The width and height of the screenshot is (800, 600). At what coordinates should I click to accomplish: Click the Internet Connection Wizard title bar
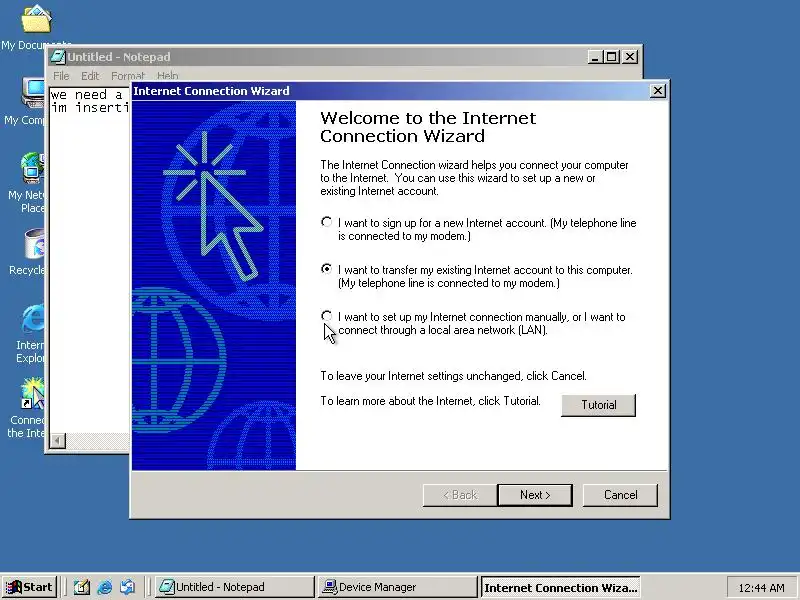(390, 91)
